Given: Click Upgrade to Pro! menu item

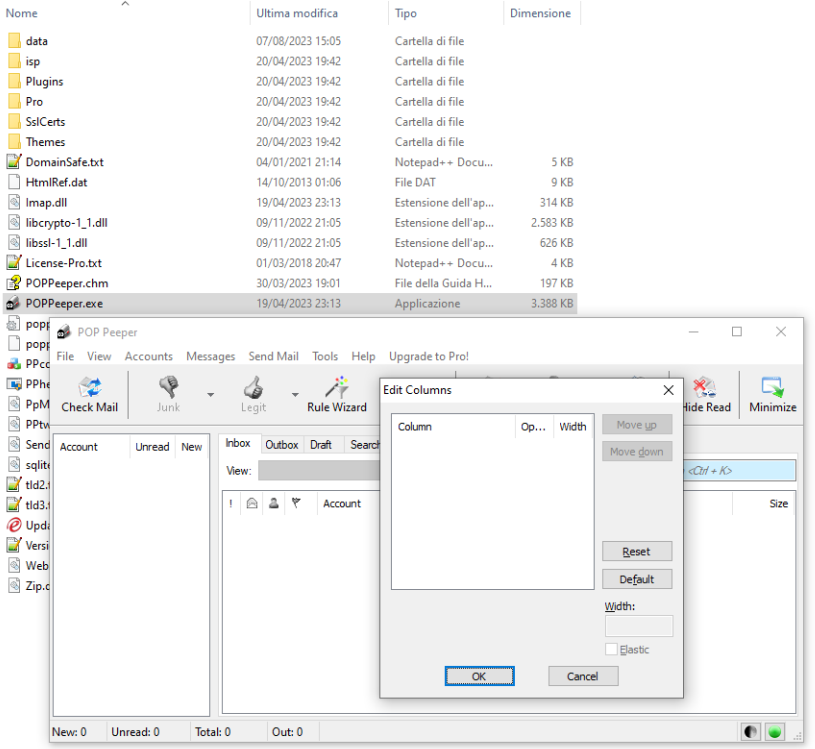Looking at the screenshot, I should pyautogui.click(x=429, y=356).
